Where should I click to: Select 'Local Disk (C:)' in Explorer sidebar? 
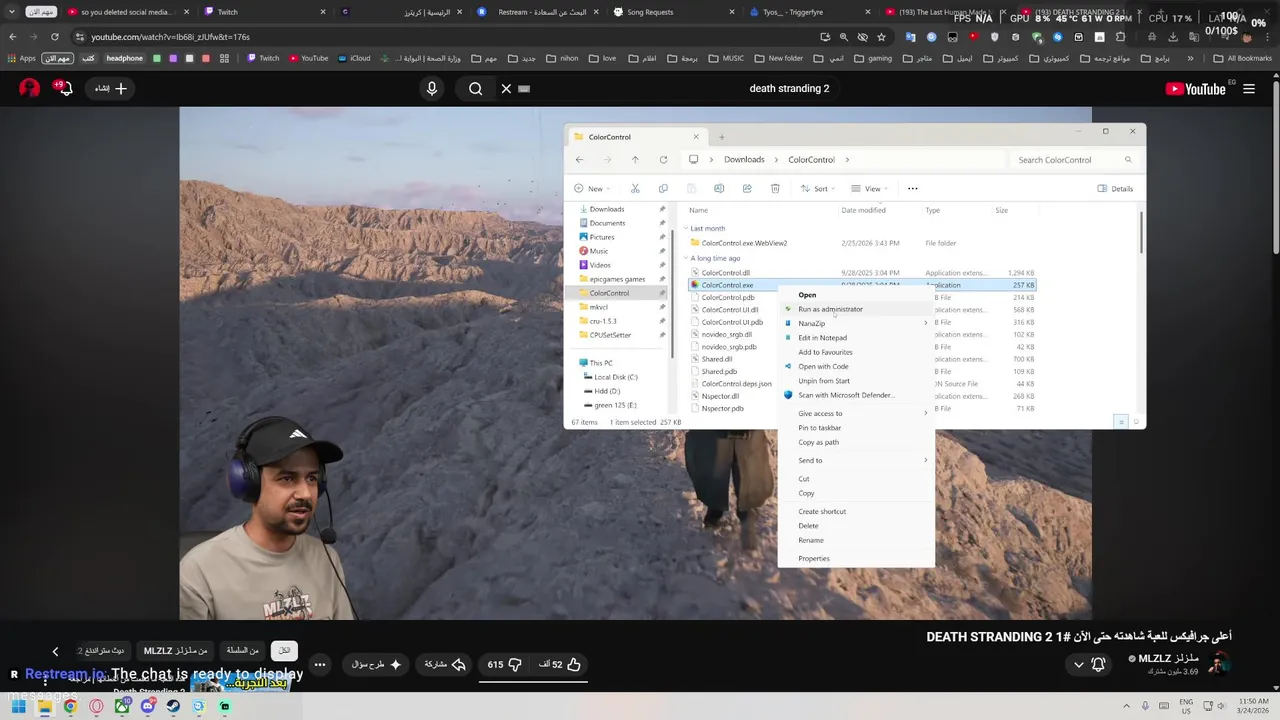[615, 378]
